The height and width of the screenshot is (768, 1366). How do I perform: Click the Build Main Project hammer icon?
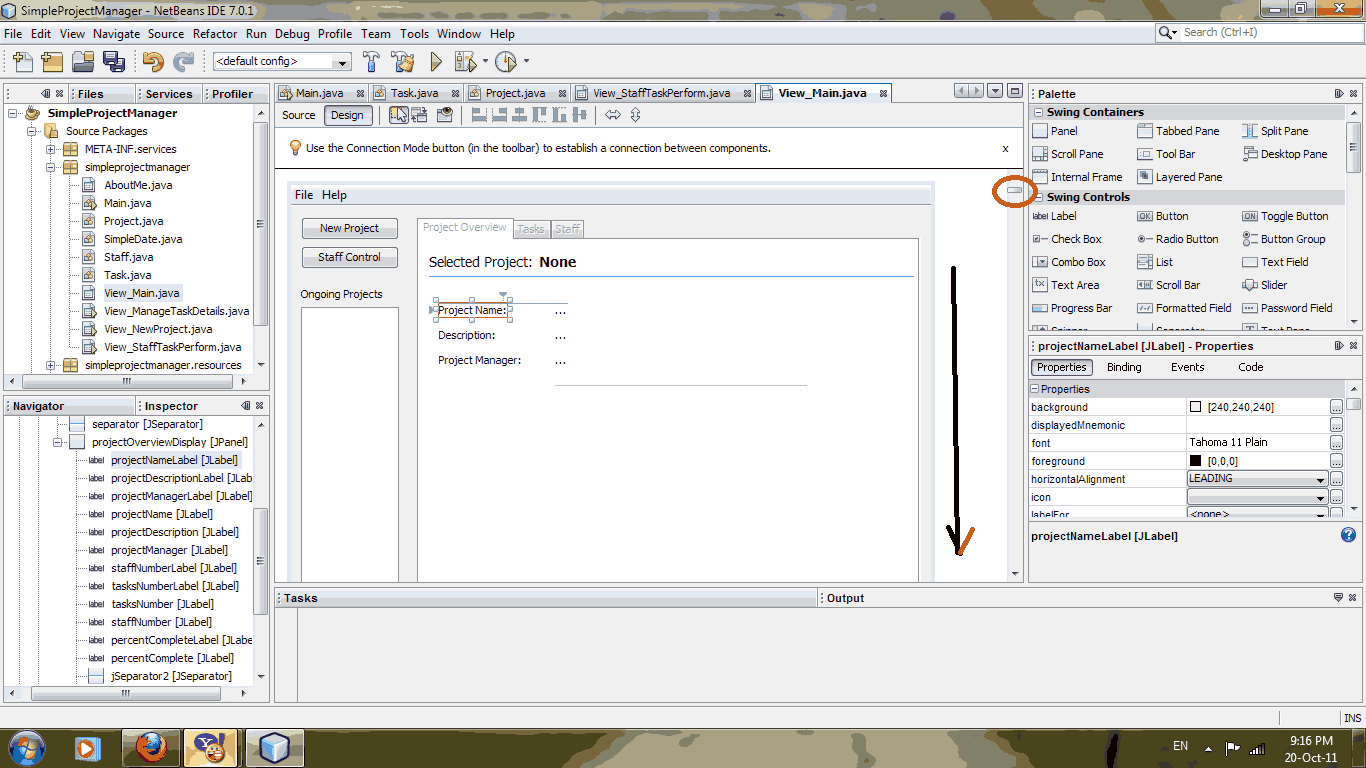(371, 62)
